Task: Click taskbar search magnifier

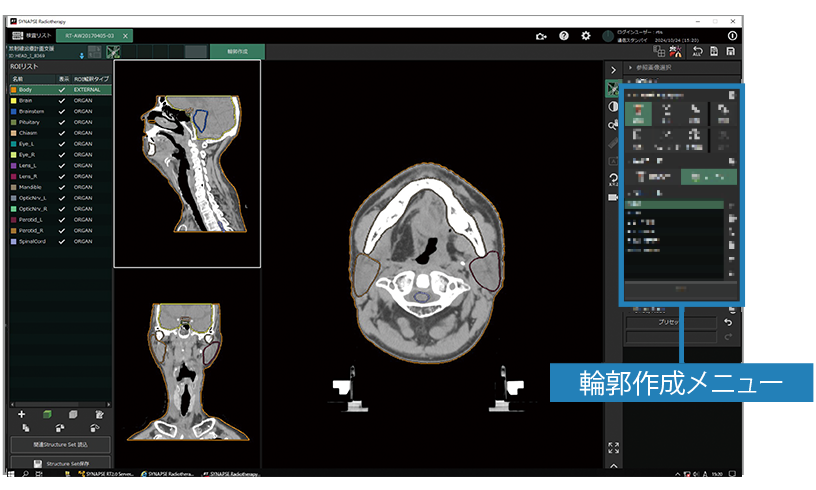Action: pyautogui.click(x=25, y=474)
